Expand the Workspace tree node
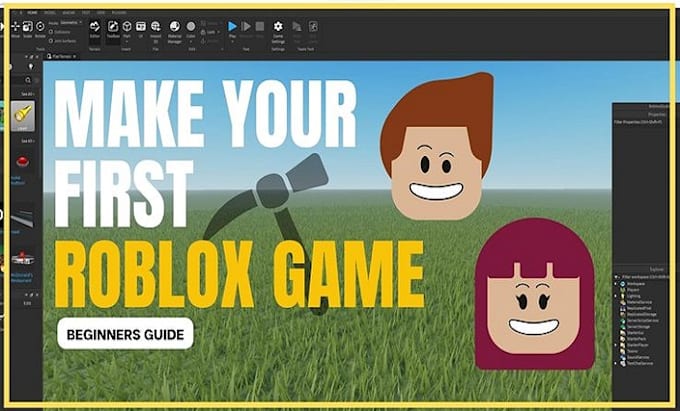680x411 pixels. click(x=615, y=284)
